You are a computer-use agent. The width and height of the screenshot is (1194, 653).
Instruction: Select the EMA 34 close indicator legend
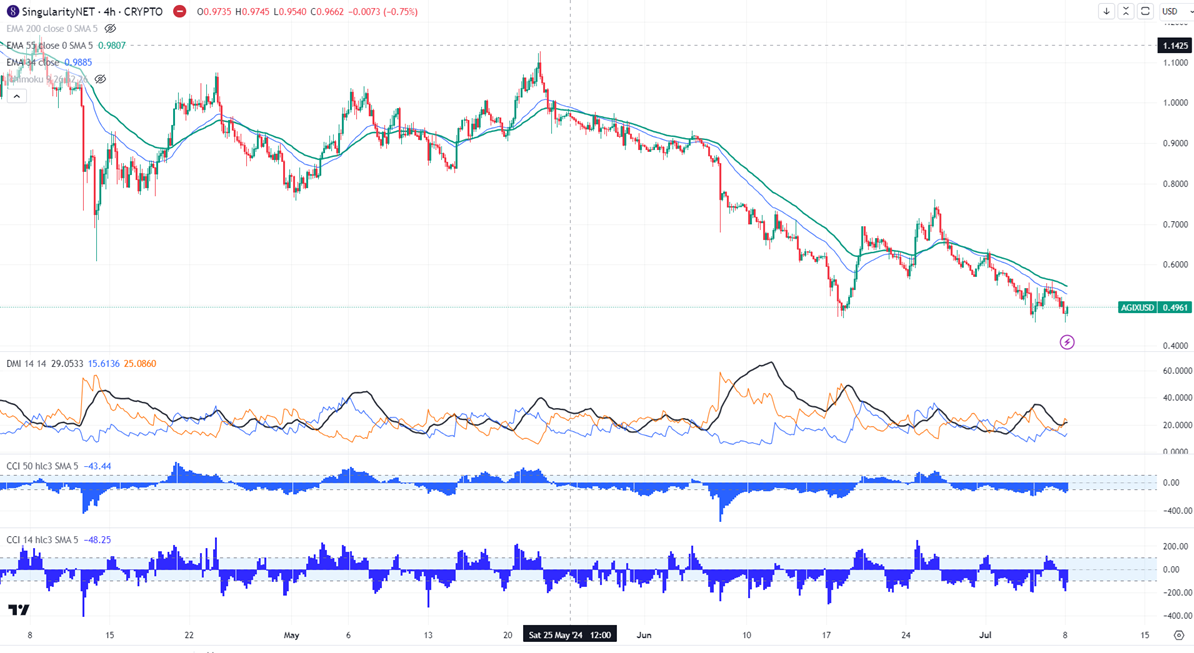33,62
